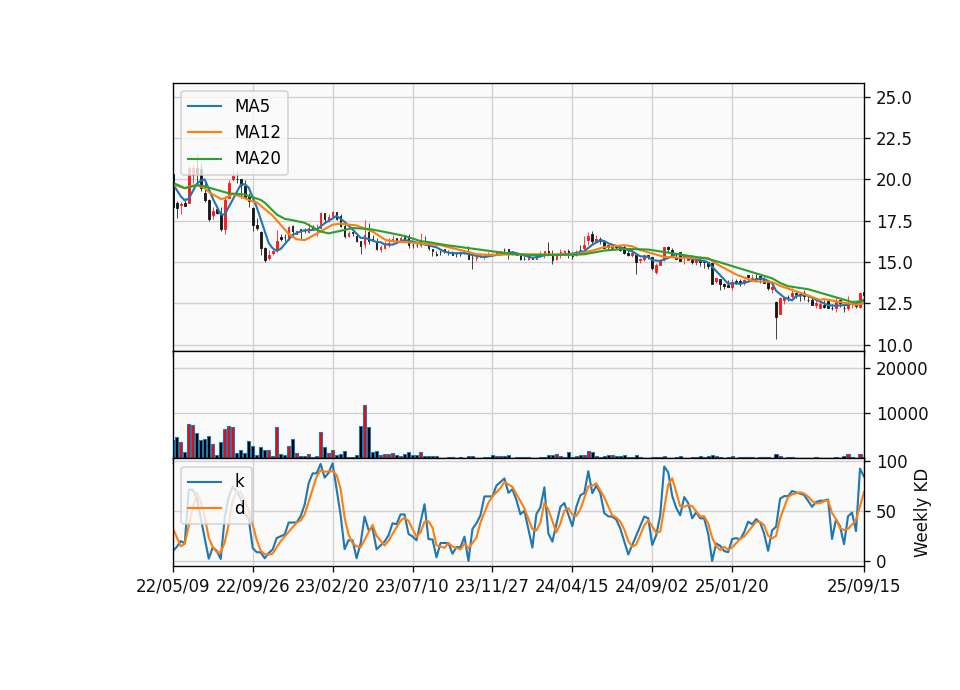Click the 20.0 price axis tick

(x=894, y=180)
